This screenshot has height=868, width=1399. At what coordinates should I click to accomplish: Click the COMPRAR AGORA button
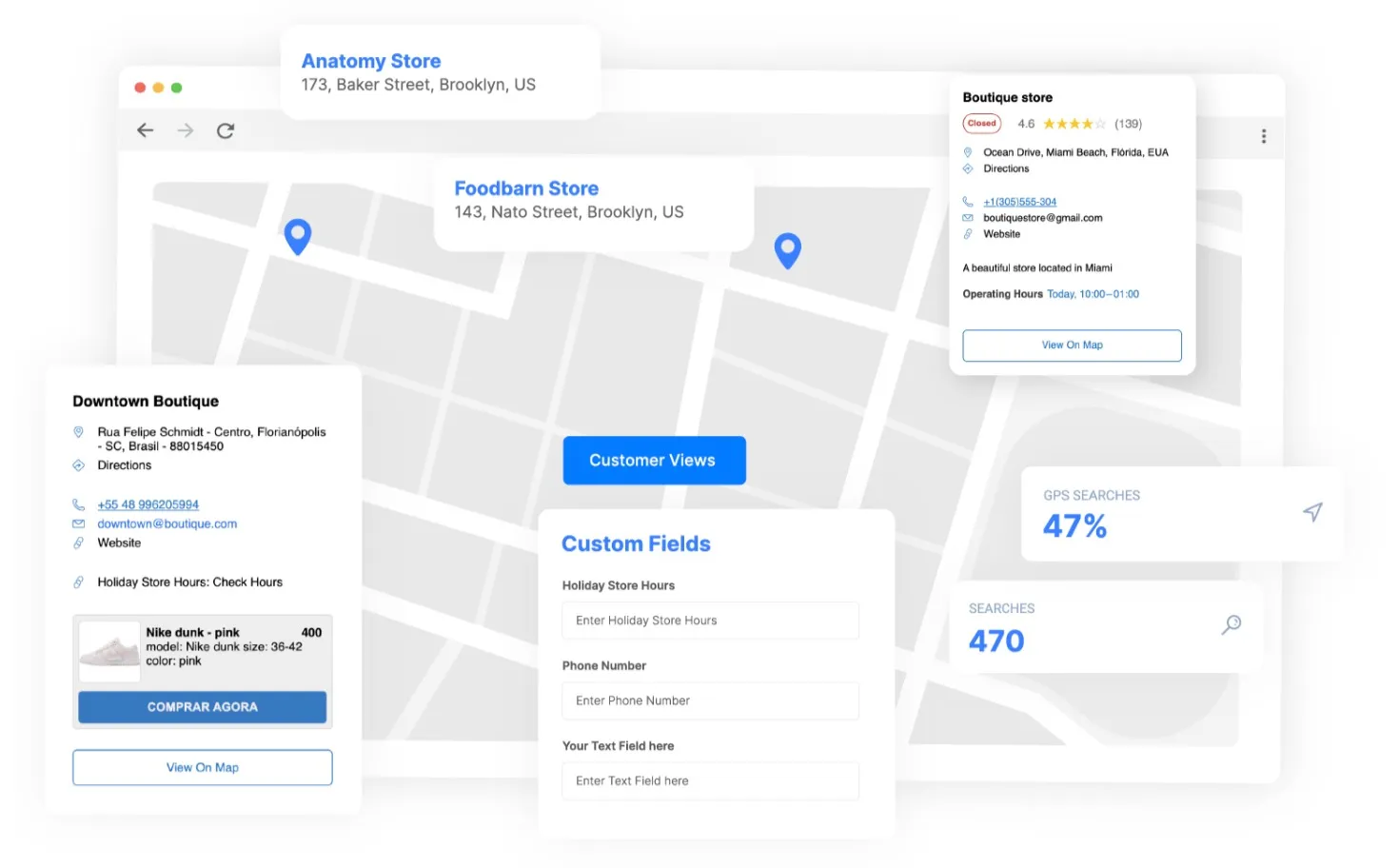point(203,707)
